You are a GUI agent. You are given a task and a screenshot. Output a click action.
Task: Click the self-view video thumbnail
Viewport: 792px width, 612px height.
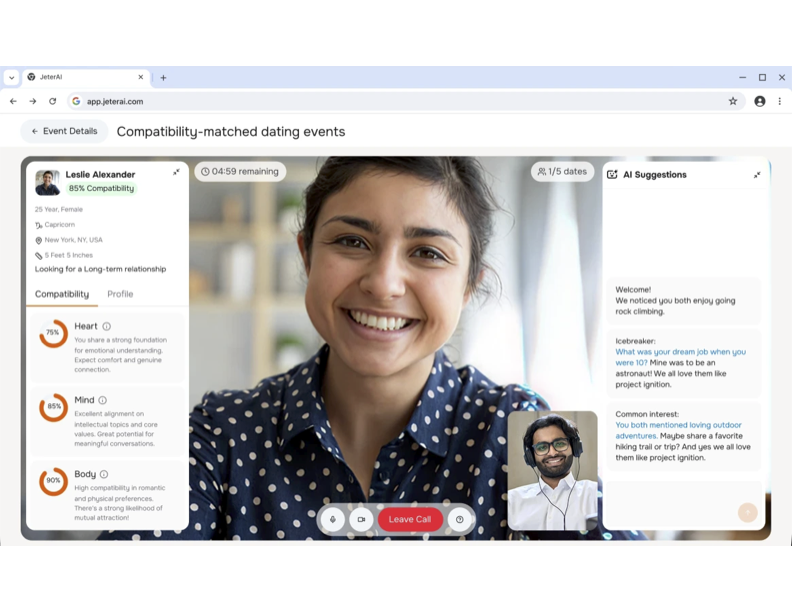pos(552,471)
